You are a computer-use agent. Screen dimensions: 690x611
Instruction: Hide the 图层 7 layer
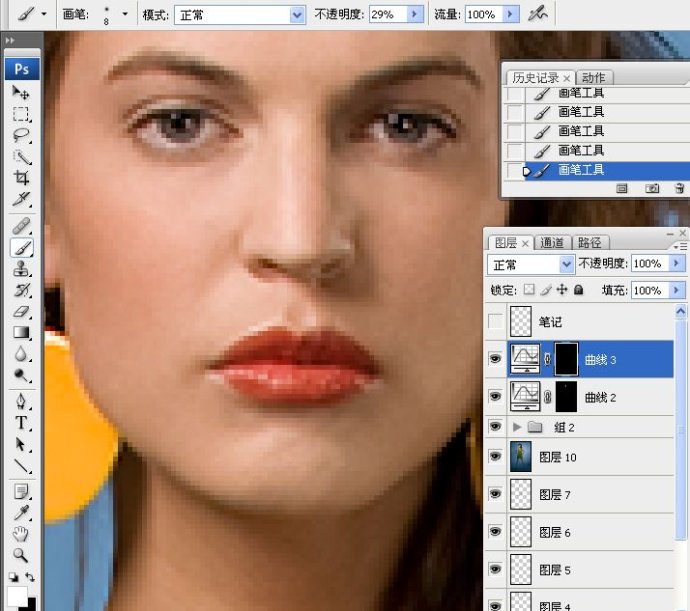(x=495, y=494)
